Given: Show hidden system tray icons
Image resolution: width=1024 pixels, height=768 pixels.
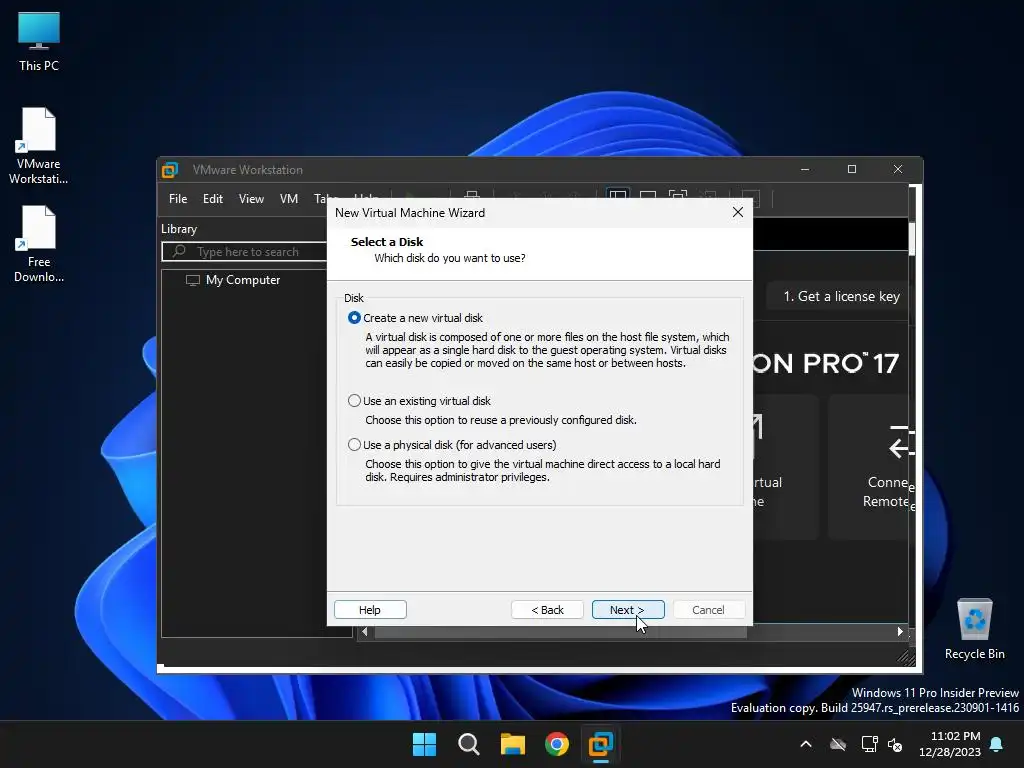Looking at the screenshot, I should (806, 744).
